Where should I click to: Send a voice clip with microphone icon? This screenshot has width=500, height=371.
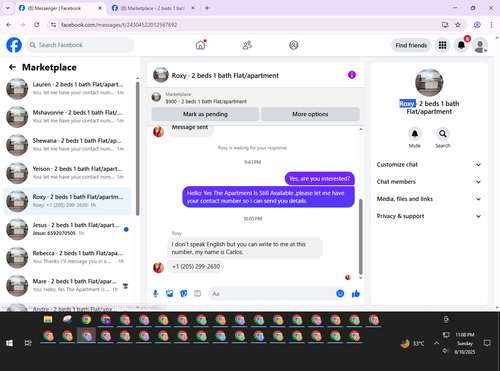click(155, 294)
